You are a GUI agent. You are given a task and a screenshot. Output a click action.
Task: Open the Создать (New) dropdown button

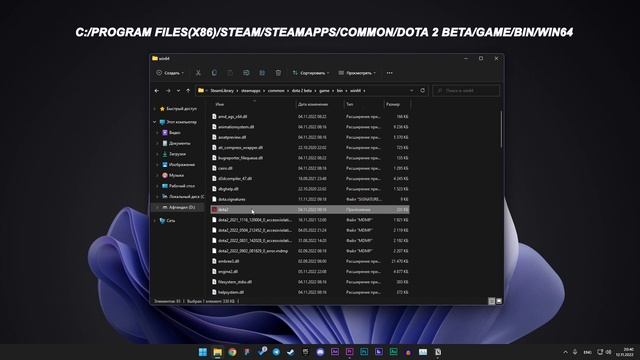point(170,73)
